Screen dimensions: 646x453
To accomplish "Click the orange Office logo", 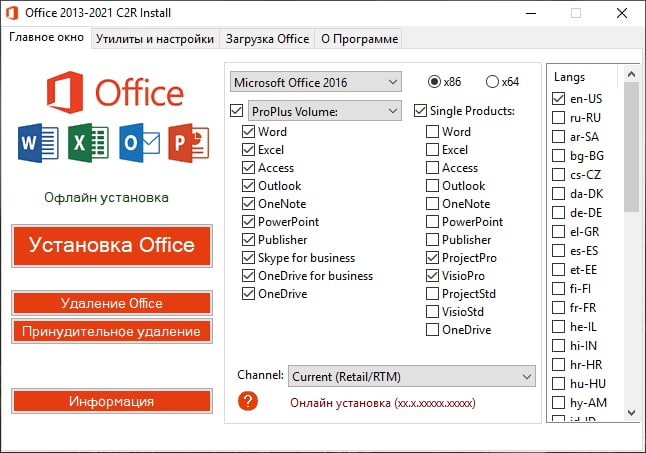I will coord(64,93).
